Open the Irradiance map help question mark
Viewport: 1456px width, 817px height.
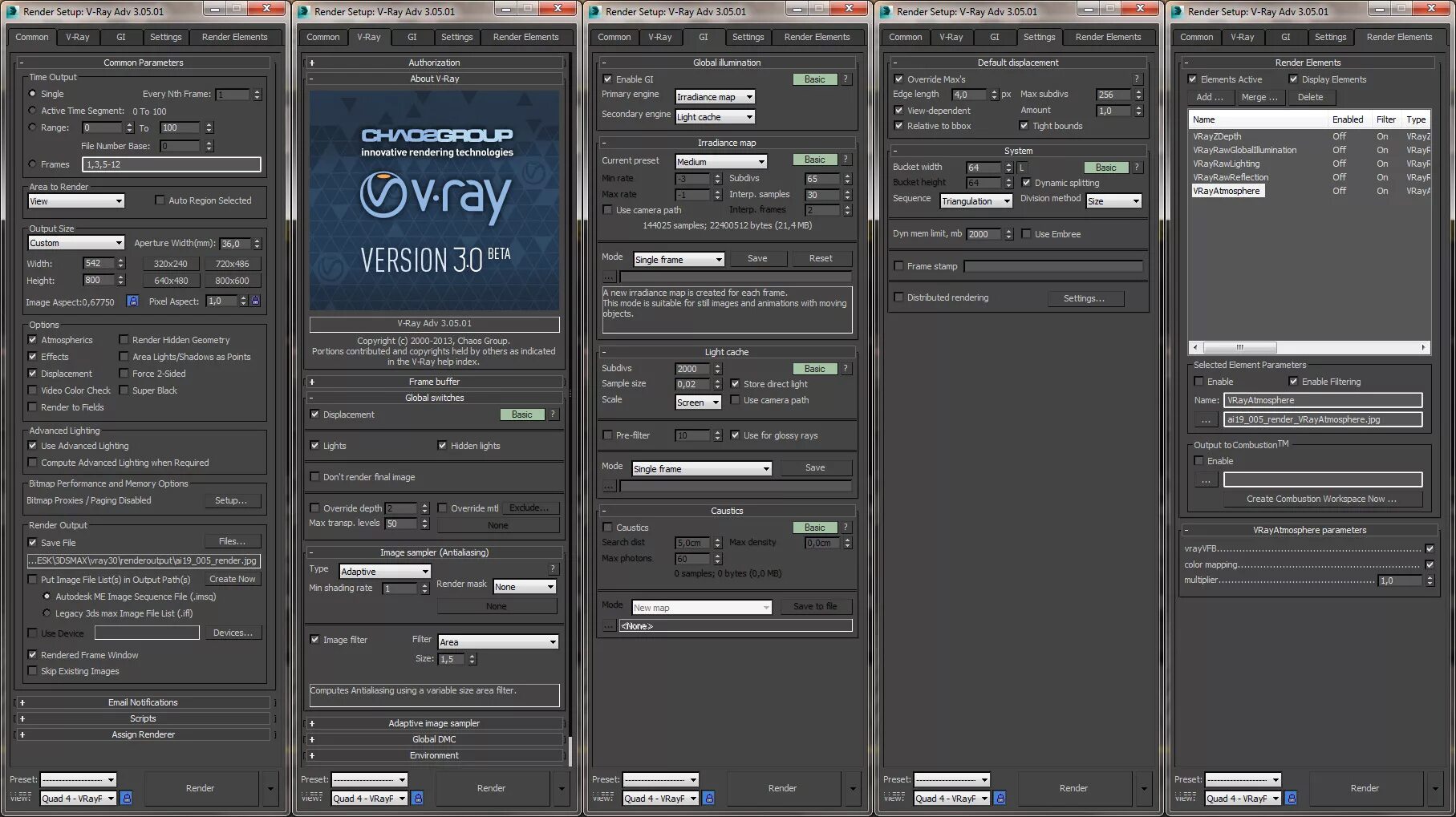pos(846,160)
